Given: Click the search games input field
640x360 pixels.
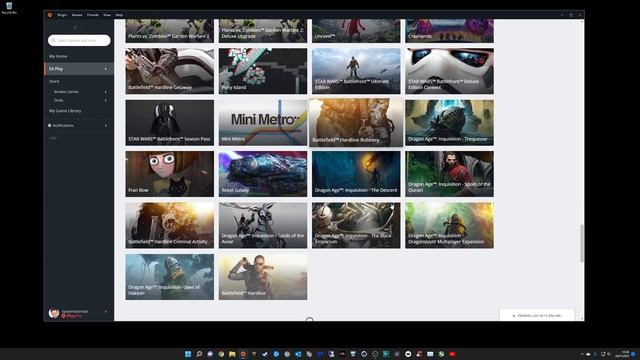Looking at the screenshot, I should coord(79,40).
